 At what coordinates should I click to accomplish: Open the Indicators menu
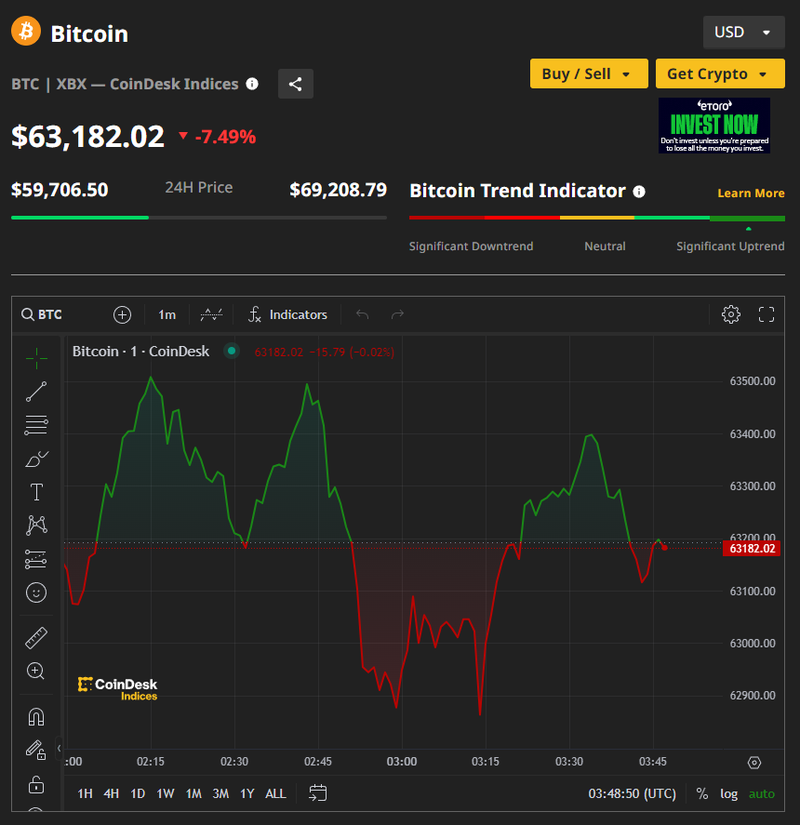pos(288,315)
